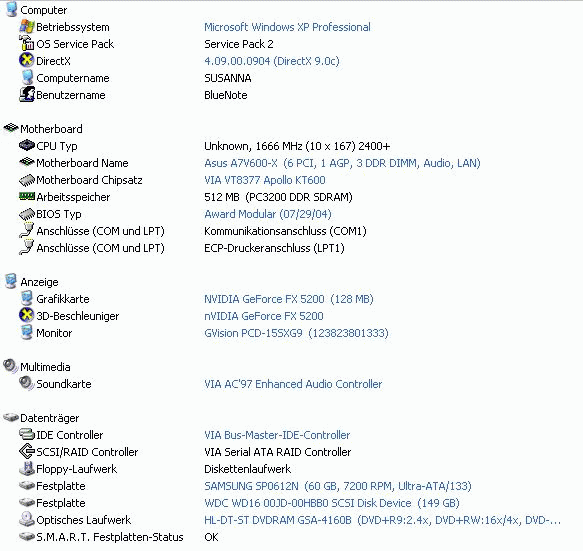The image size is (583, 551).
Task: Select the SCSI/RAID Controller icon
Action: tap(27, 451)
